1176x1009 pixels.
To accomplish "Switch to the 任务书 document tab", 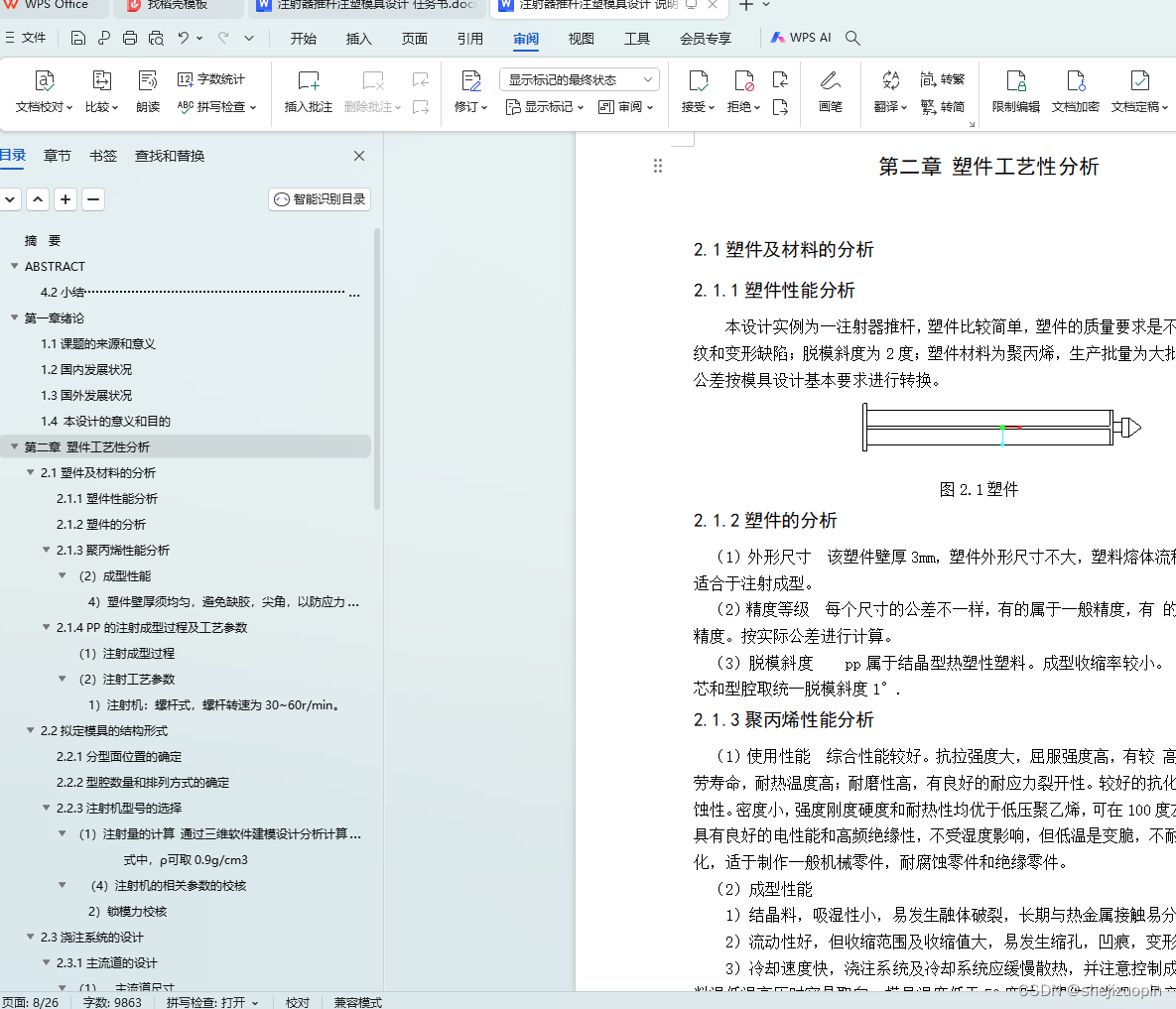I will [367, 5].
